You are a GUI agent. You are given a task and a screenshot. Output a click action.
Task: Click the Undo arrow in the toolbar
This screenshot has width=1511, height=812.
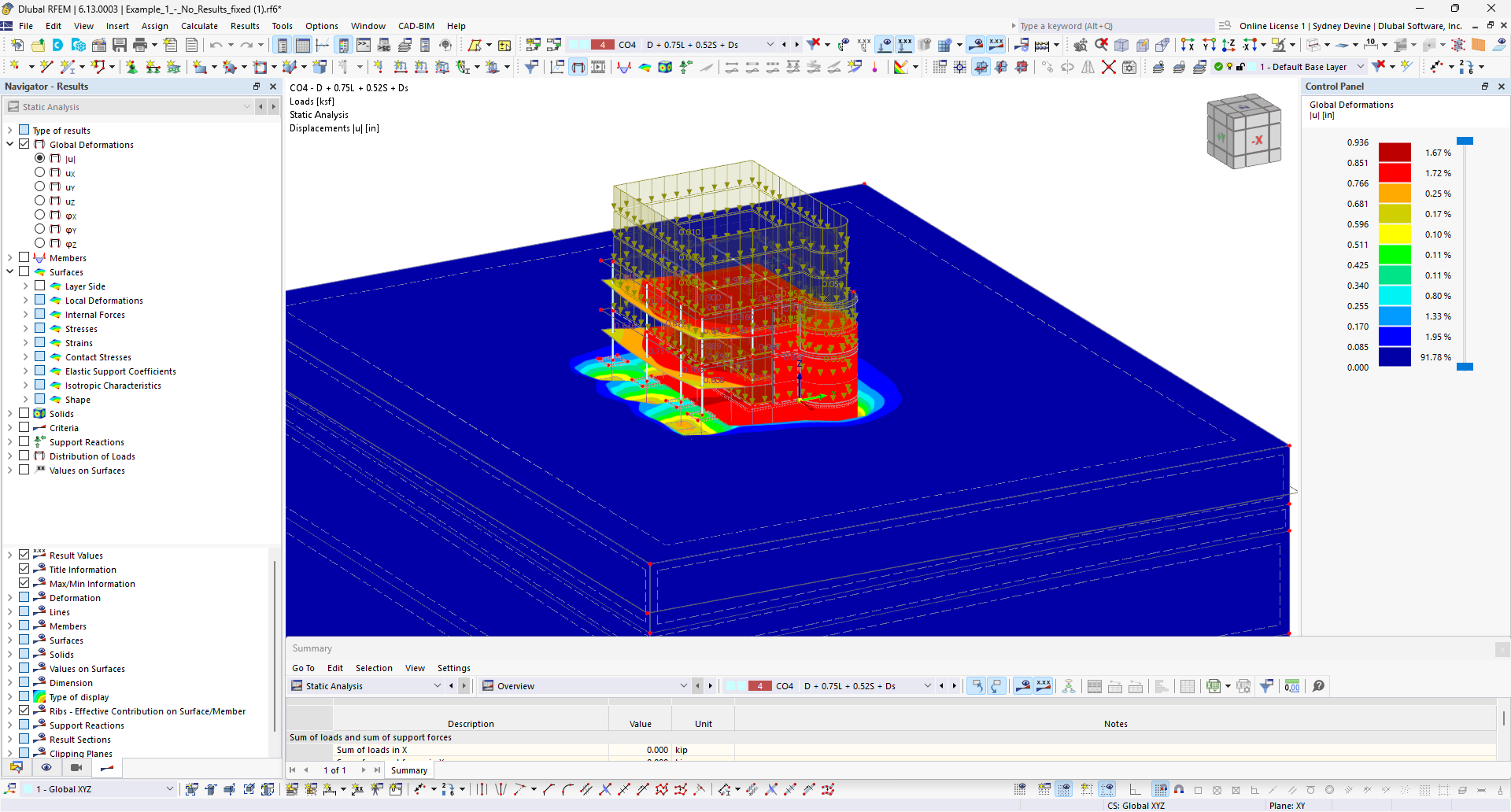point(216,45)
